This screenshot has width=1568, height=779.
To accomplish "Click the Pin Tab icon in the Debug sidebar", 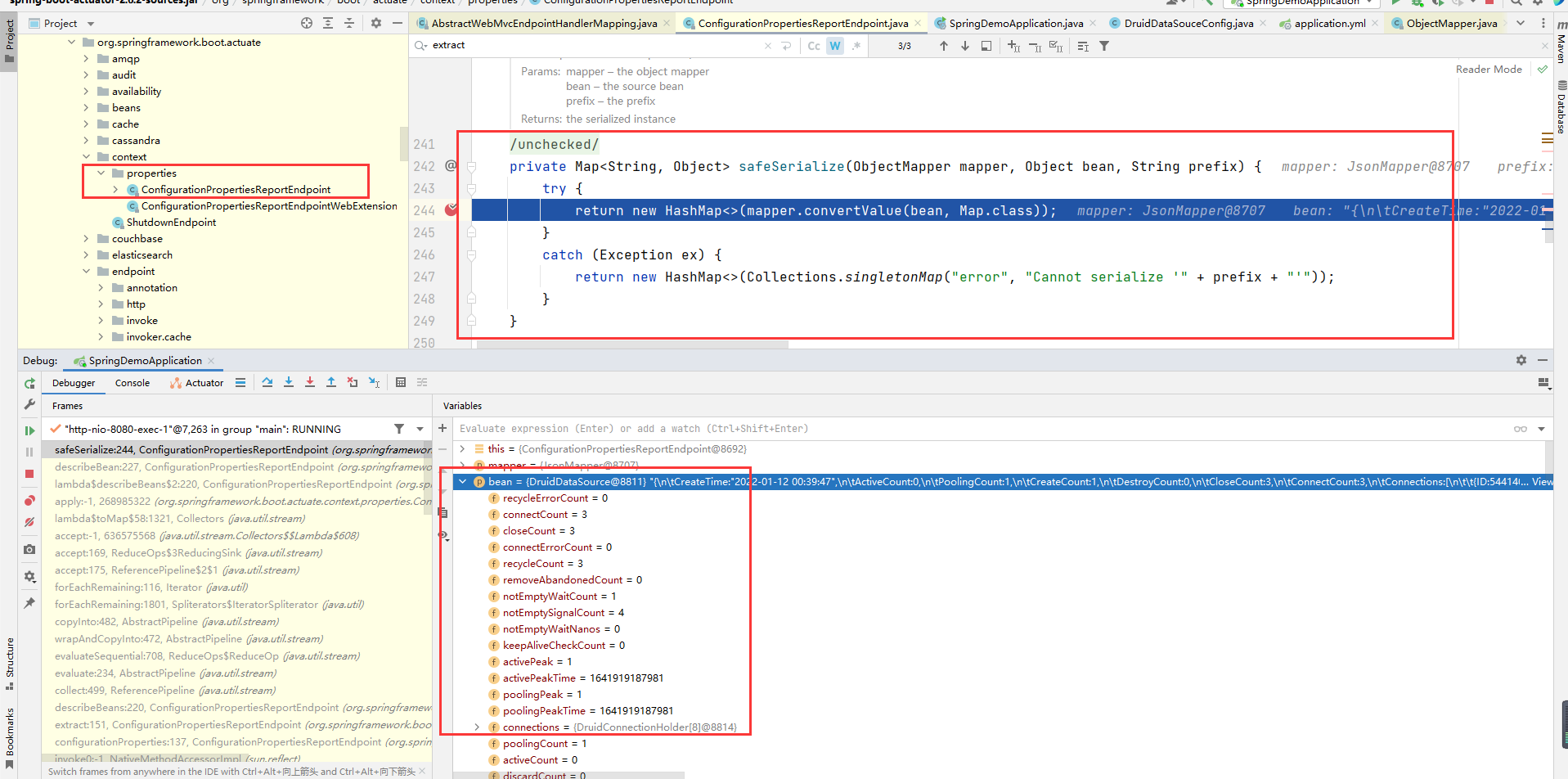I will (x=29, y=603).
